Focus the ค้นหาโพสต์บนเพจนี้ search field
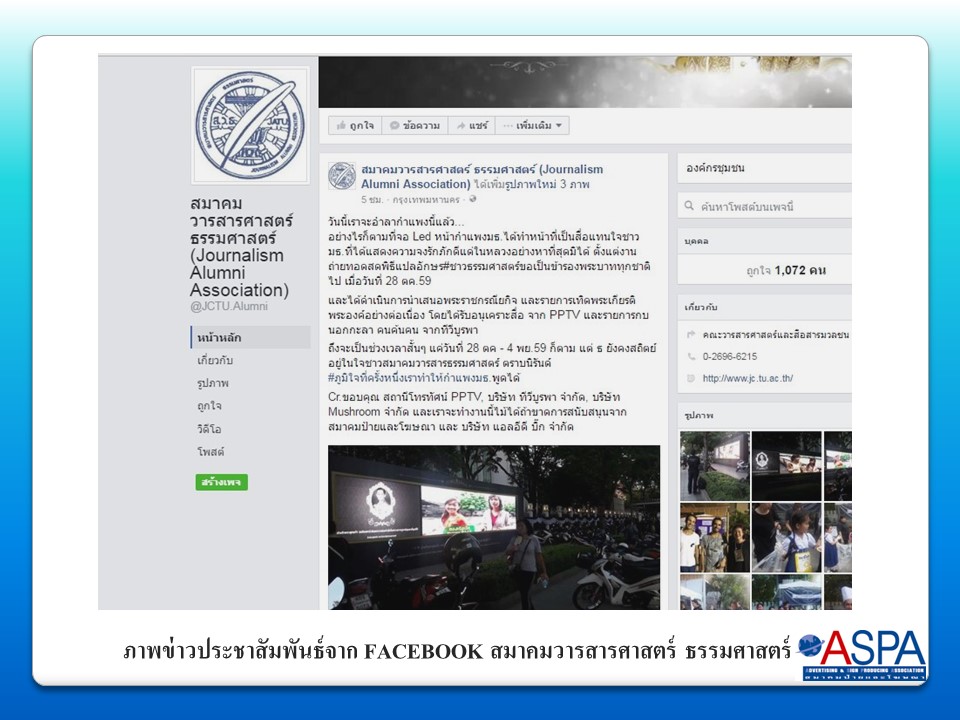960x720 pixels. [765, 206]
